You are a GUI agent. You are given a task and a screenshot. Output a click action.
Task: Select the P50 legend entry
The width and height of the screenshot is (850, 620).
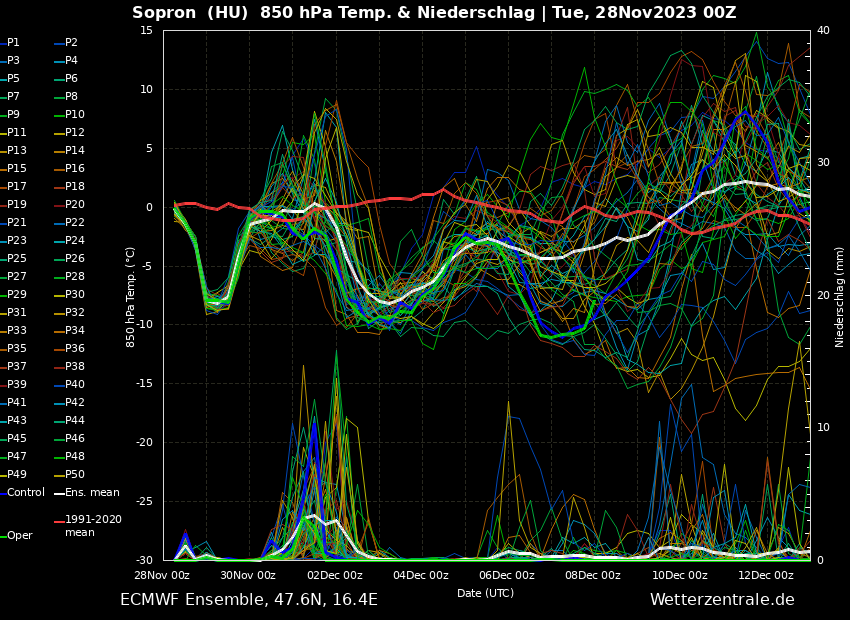74,475
